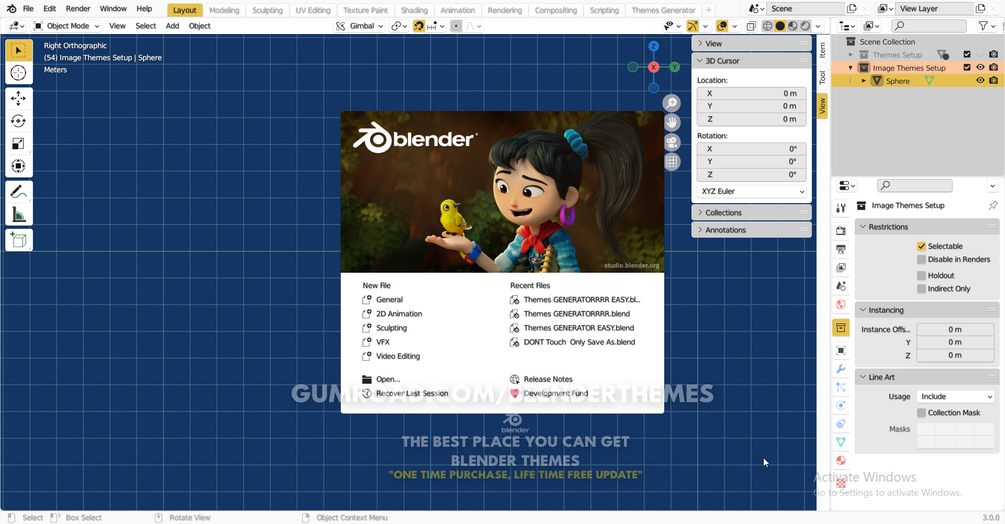Open the Modifiers wrench properties tab

841,369
